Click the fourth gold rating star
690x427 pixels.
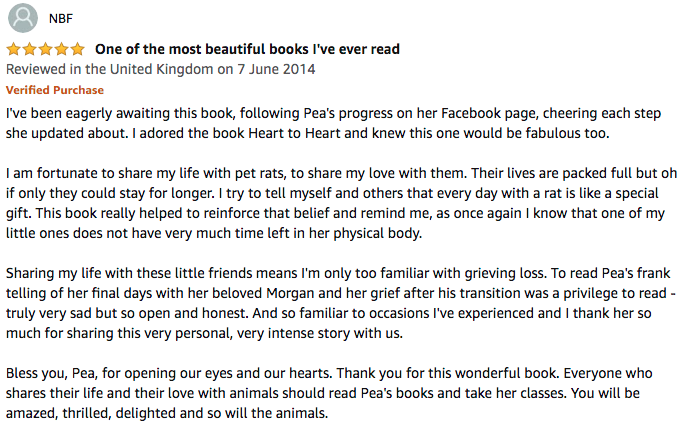(x=61, y=49)
